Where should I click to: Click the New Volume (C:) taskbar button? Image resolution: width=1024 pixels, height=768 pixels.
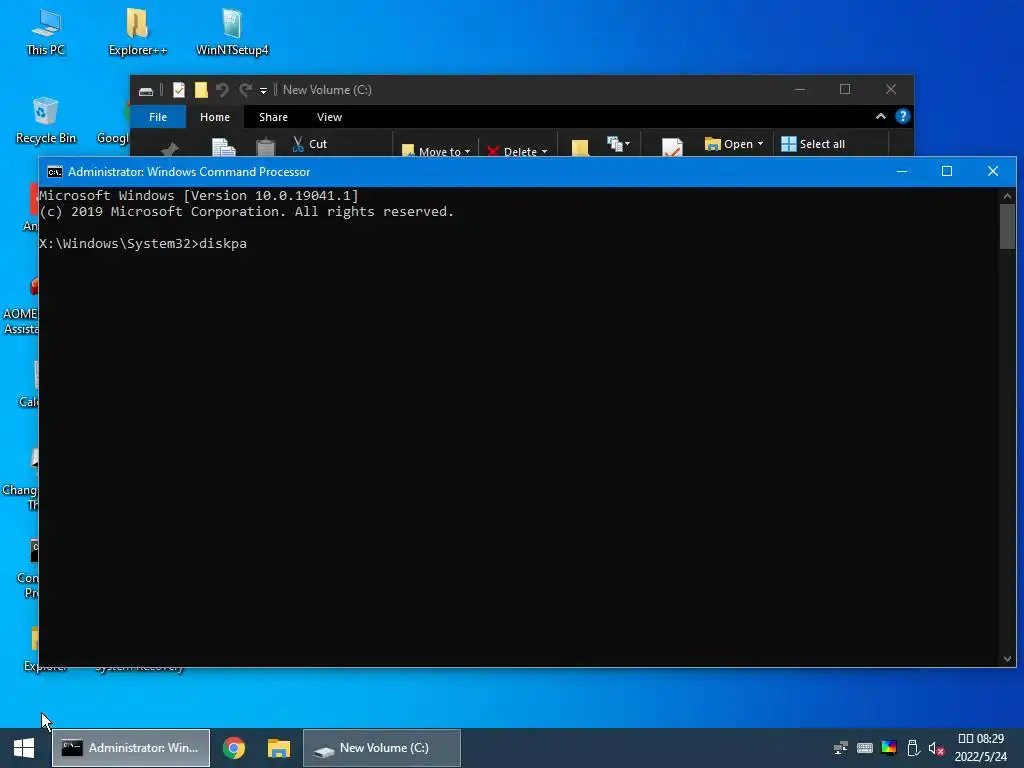tap(382, 748)
